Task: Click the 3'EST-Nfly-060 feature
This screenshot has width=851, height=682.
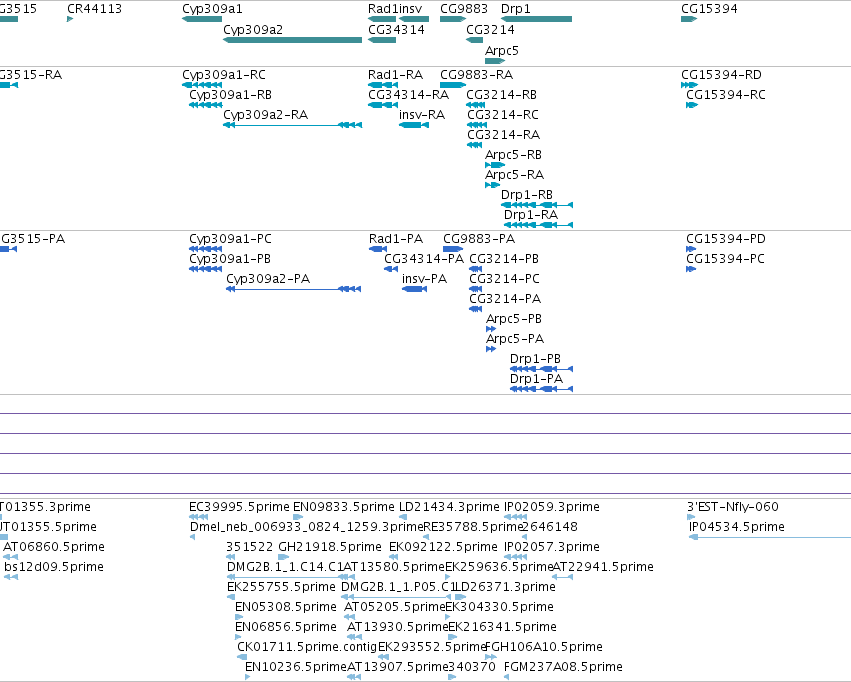Action: pyautogui.click(x=690, y=517)
